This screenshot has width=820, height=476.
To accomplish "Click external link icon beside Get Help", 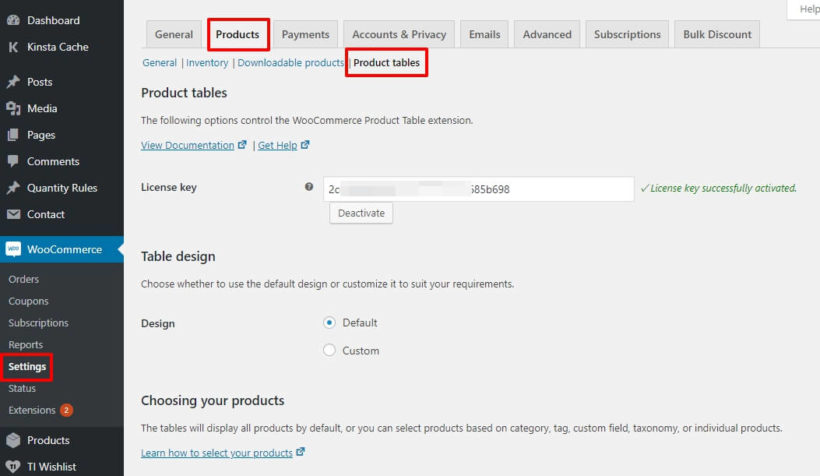I will (305, 145).
